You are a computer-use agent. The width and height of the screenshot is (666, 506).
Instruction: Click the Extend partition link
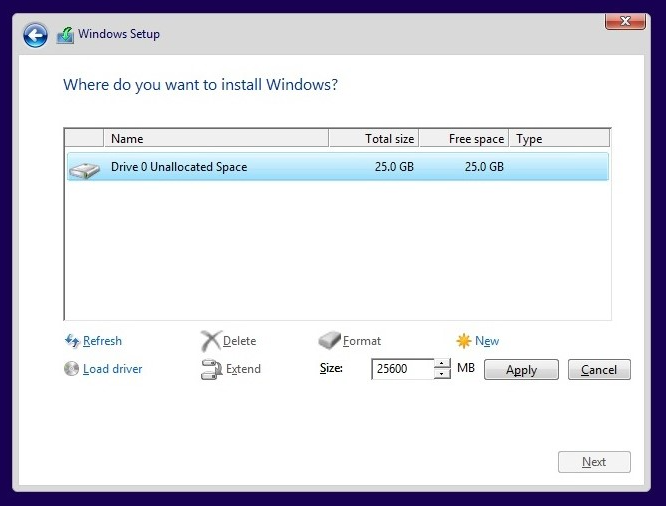(x=243, y=369)
